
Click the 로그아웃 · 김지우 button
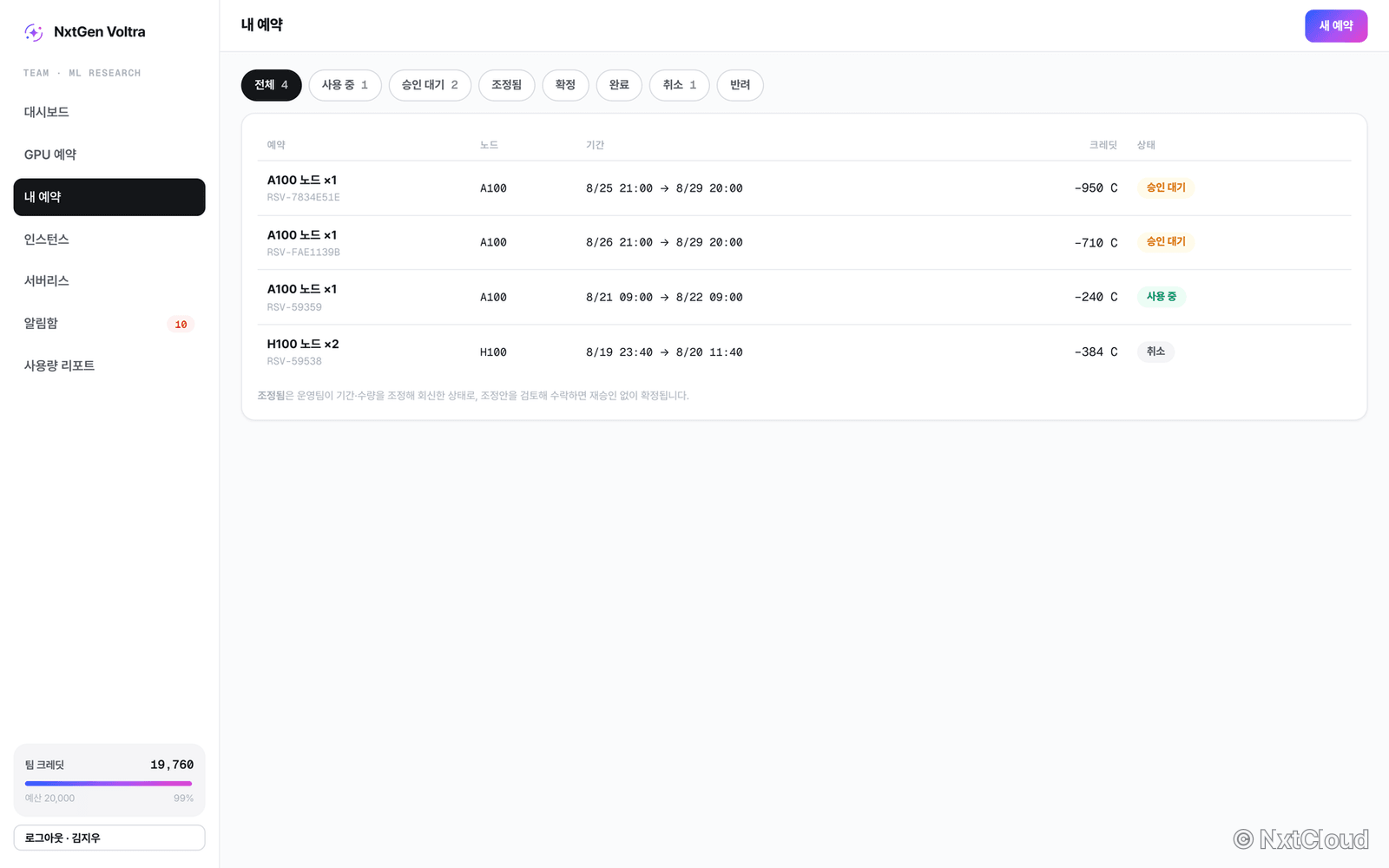click(x=109, y=838)
